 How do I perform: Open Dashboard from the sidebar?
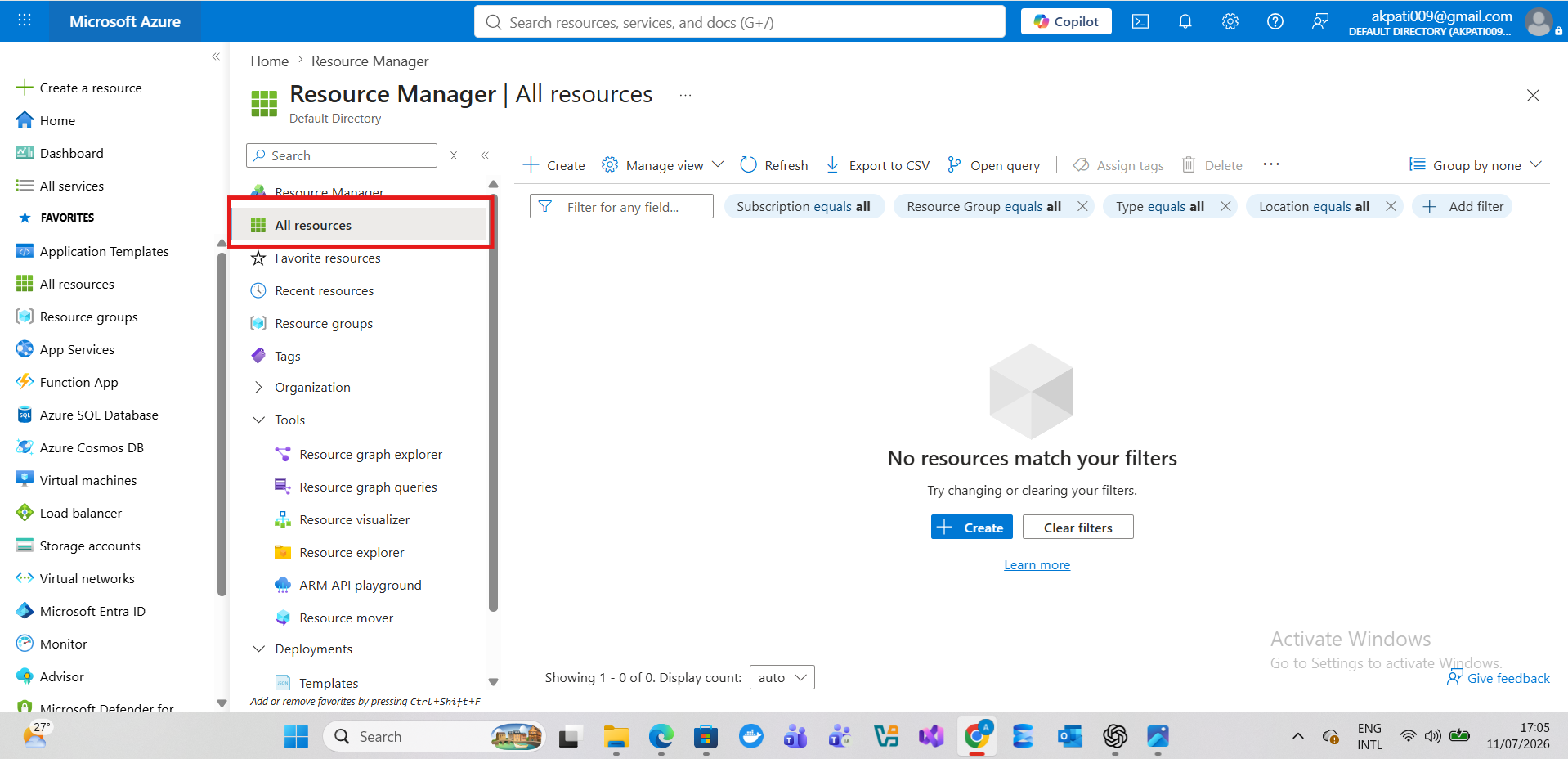[x=60, y=153]
